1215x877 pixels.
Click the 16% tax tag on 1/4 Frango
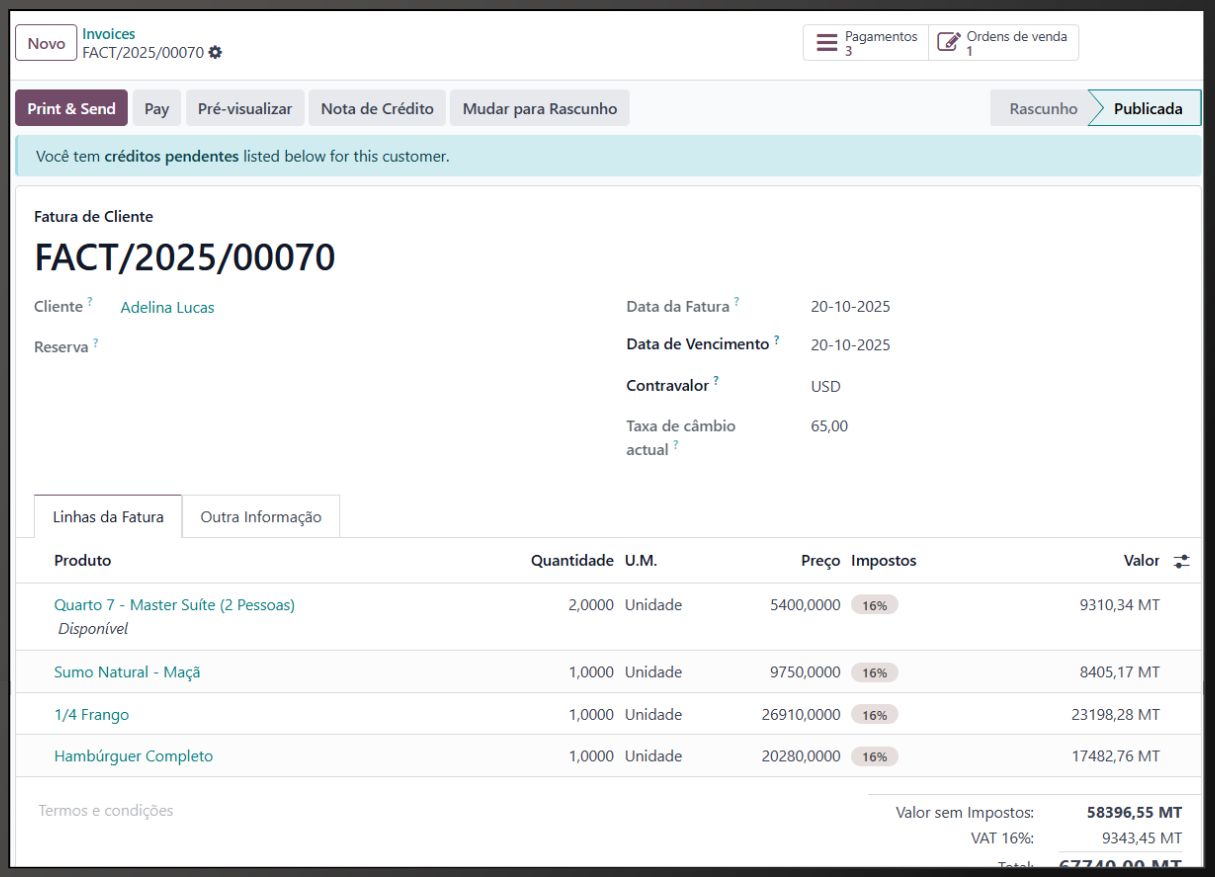875,715
